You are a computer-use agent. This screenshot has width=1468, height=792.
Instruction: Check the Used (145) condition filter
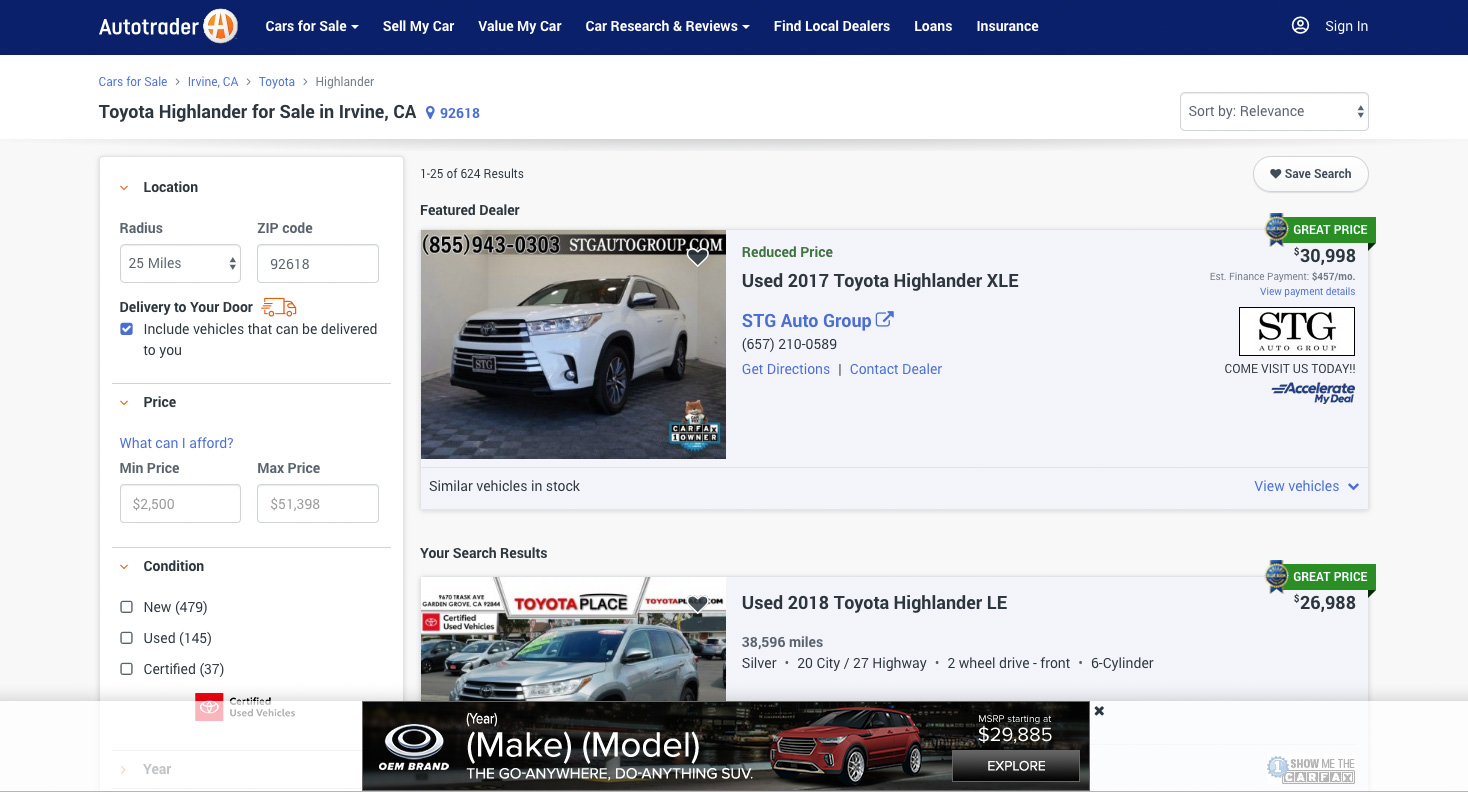[x=126, y=638]
